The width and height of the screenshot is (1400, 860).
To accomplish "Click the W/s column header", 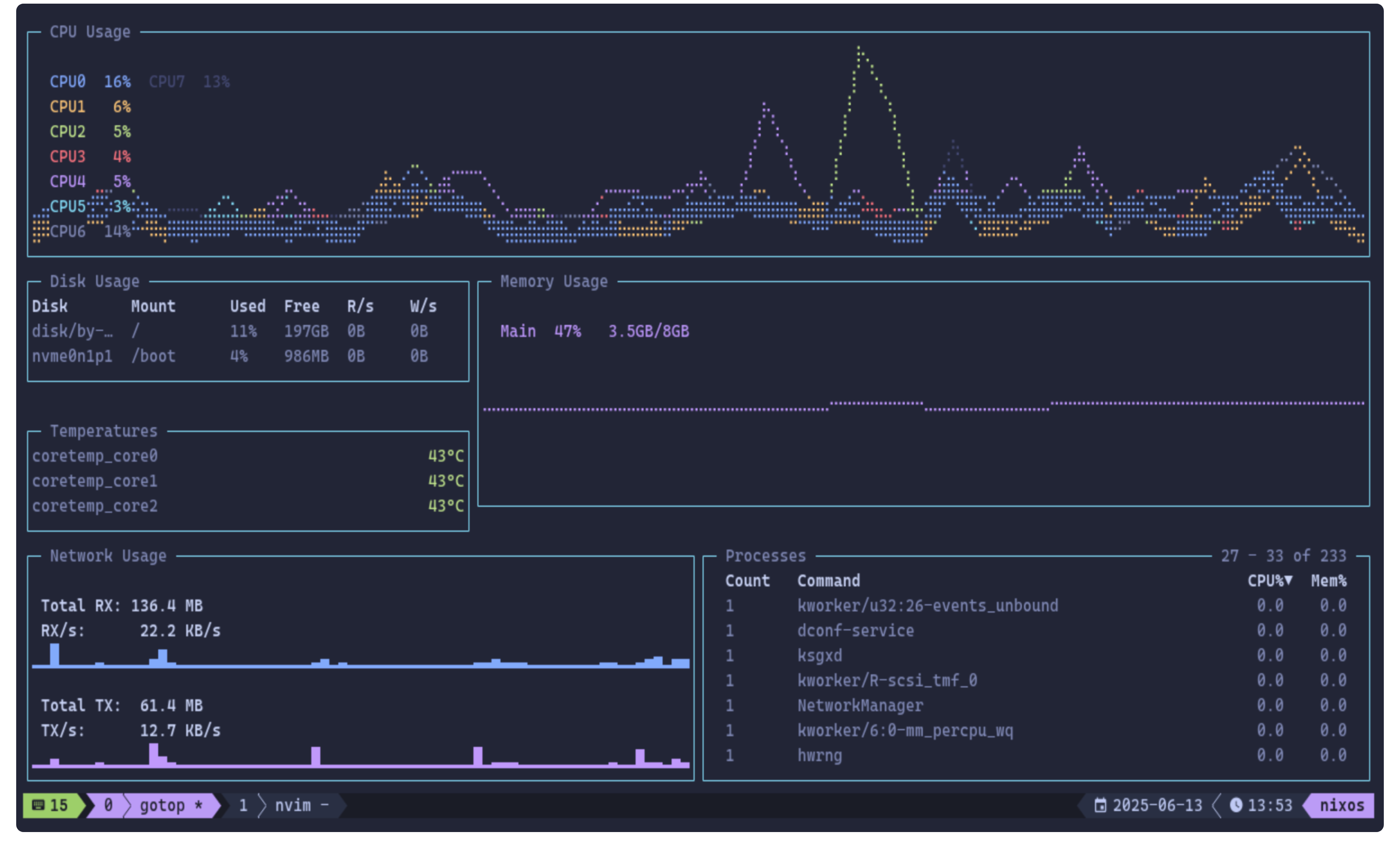I will [x=423, y=306].
